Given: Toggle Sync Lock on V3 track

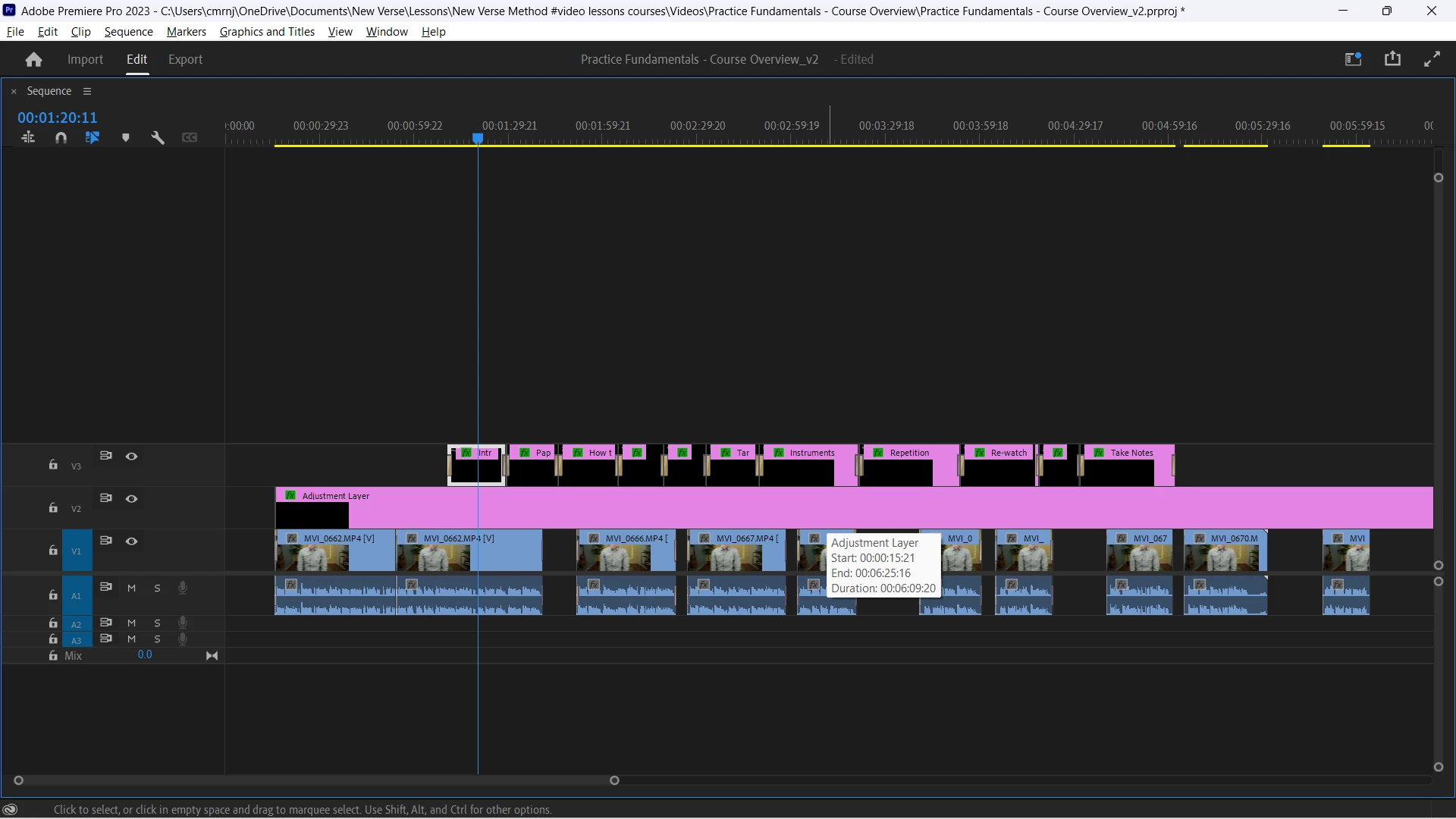Looking at the screenshot, I should coord(106,456).
